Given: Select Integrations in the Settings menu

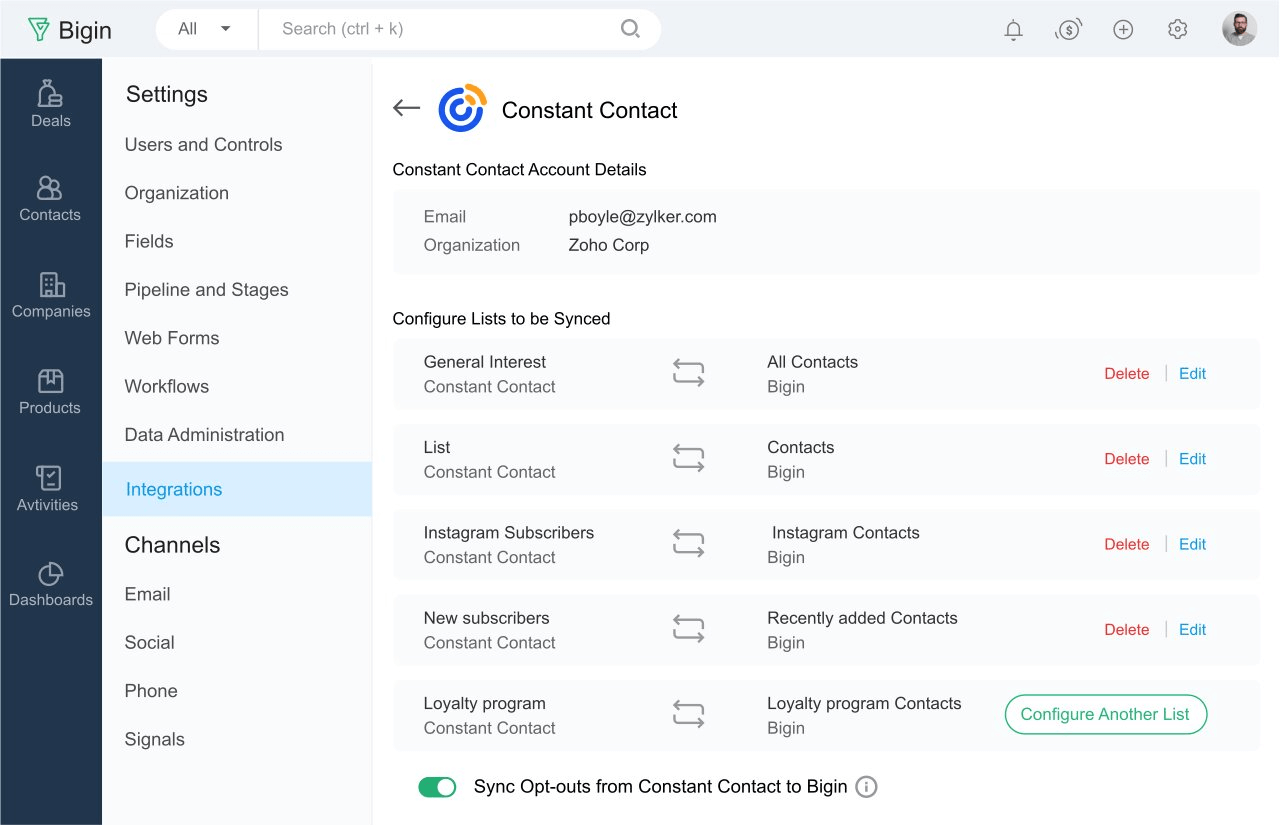Looking at the screenshot, I should pos(174,489).
